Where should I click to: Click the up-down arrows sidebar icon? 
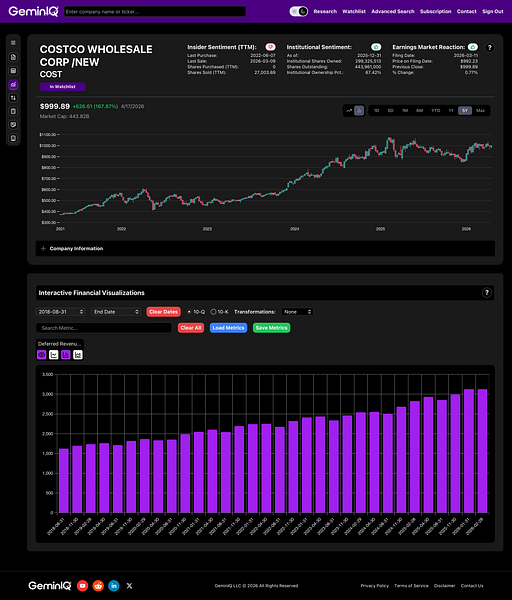[13, 98]
